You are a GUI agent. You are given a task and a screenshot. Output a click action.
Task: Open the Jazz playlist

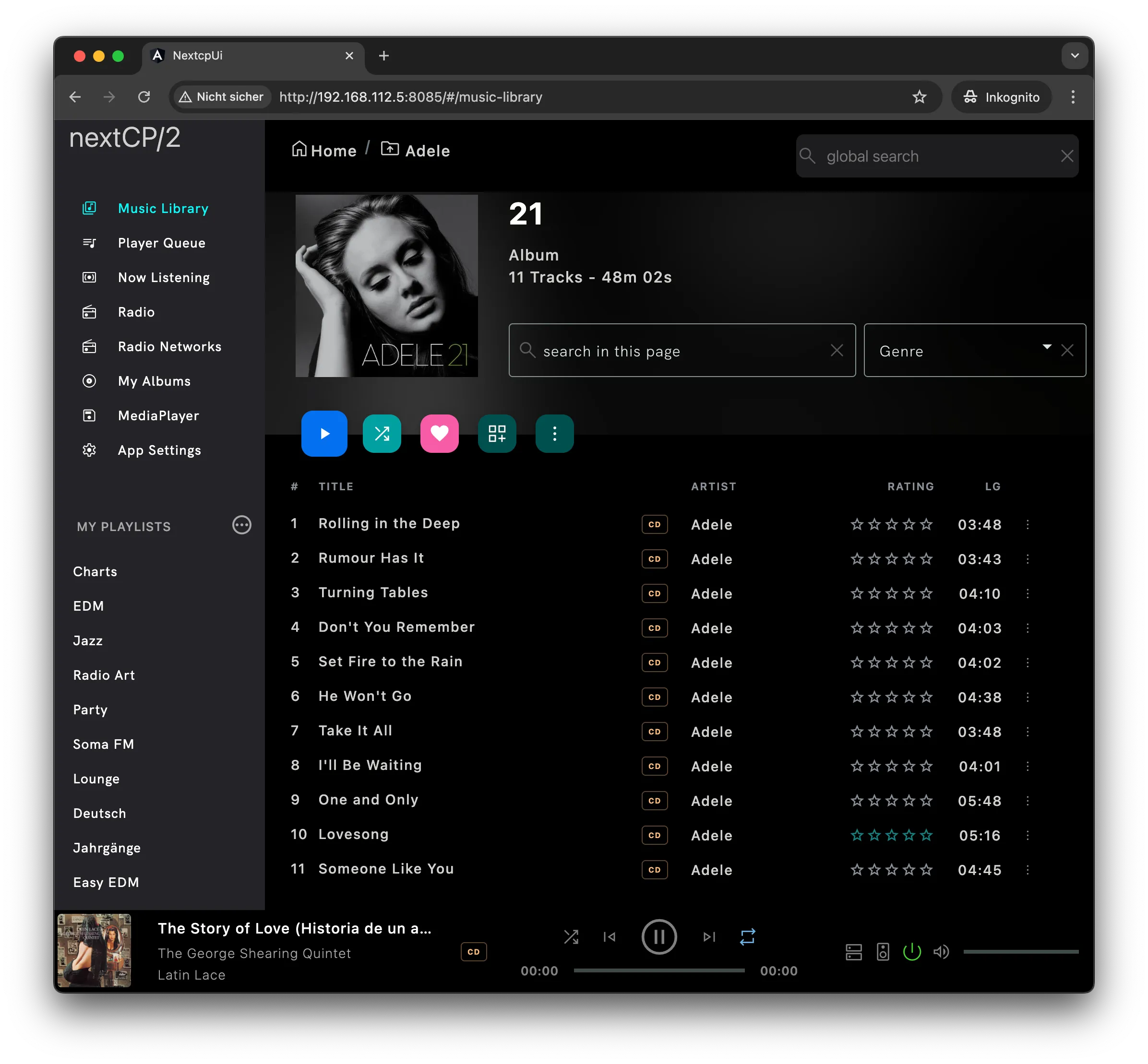87,641
